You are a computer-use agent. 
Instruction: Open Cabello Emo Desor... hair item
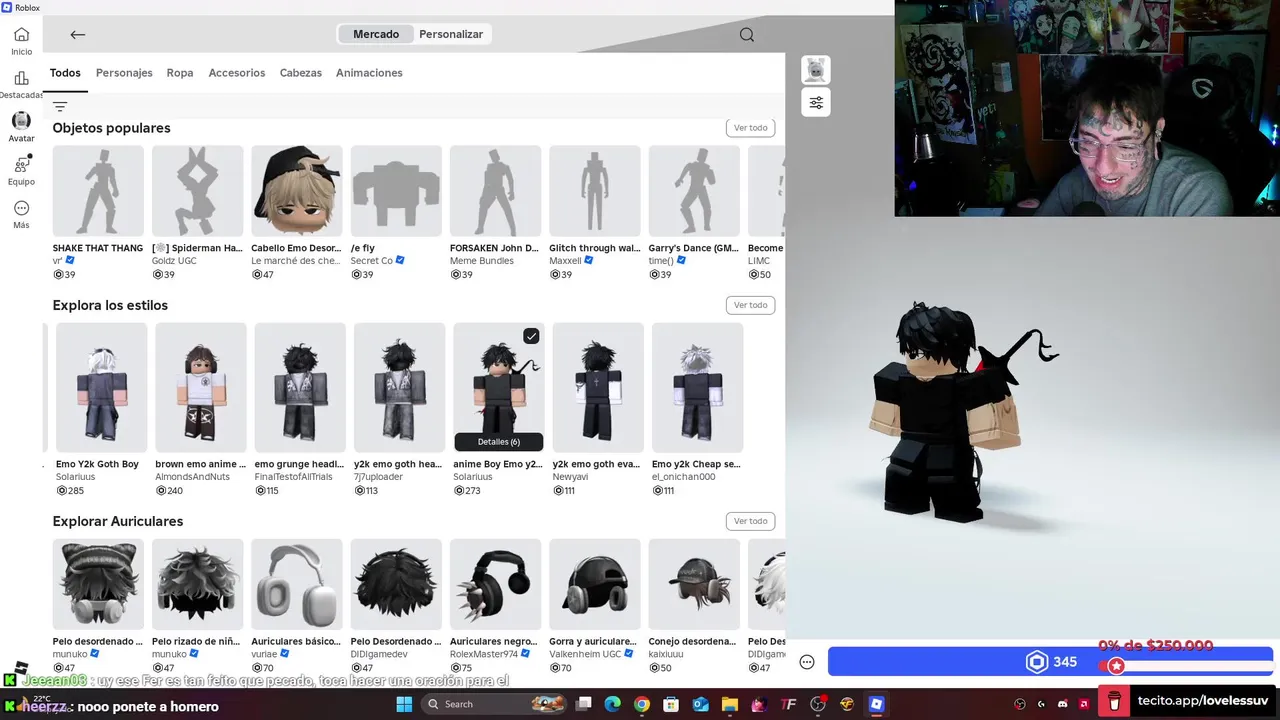[297, 191]
